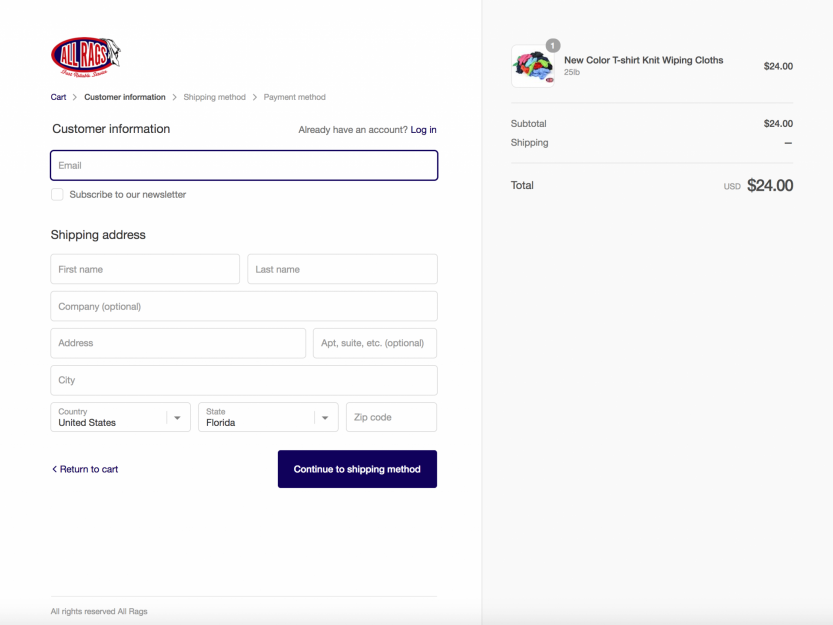This screenshot has height=625, width=833.
Task: Open the State dropdown showing Florida
Action: click(x=268, y=417)
